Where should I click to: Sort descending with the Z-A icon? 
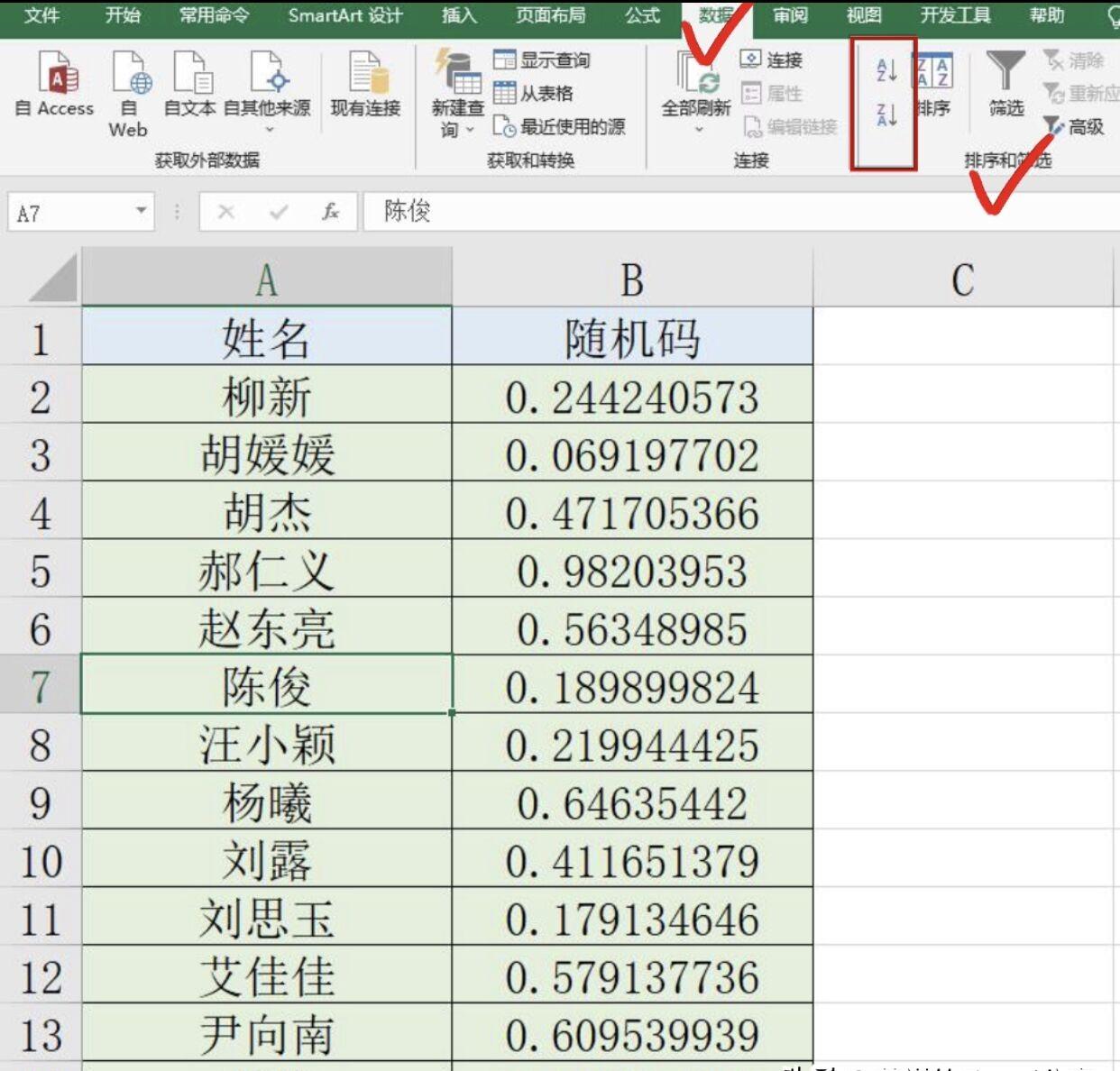[886, 114]
